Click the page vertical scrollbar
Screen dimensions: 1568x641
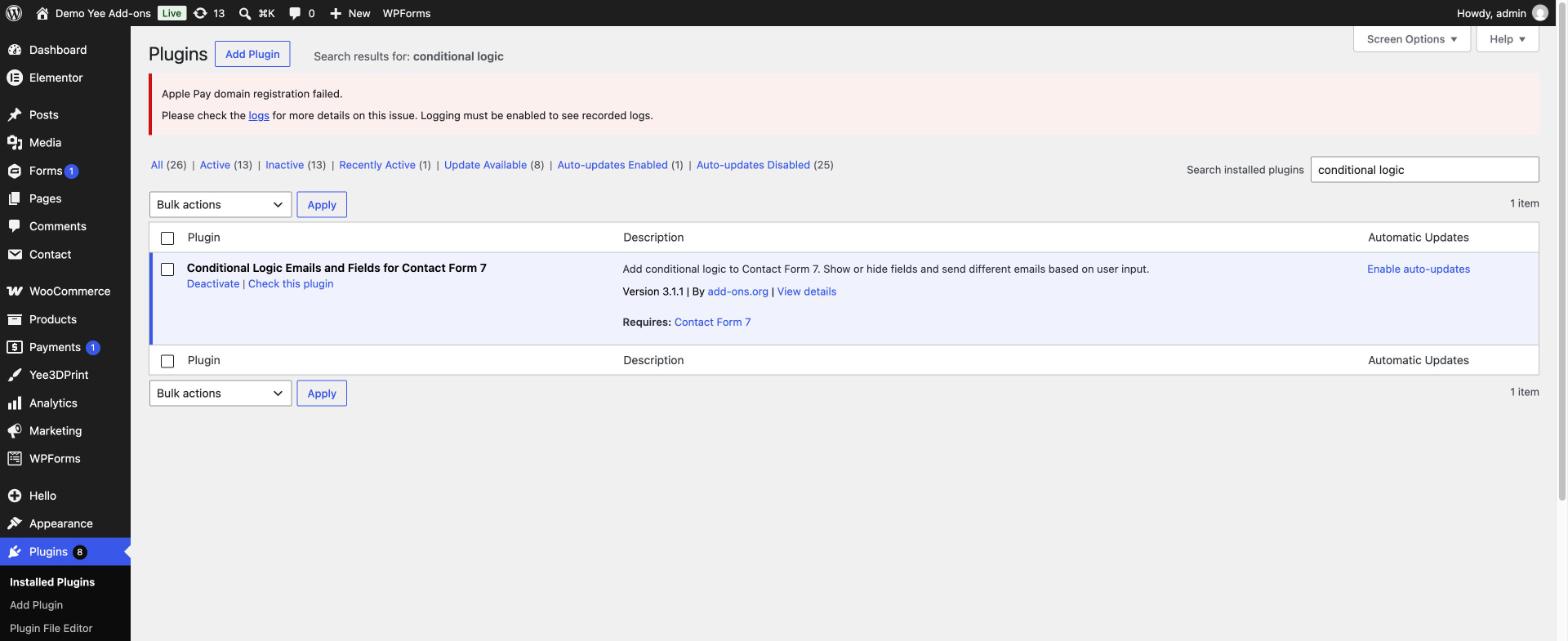tap(1563, 250)
